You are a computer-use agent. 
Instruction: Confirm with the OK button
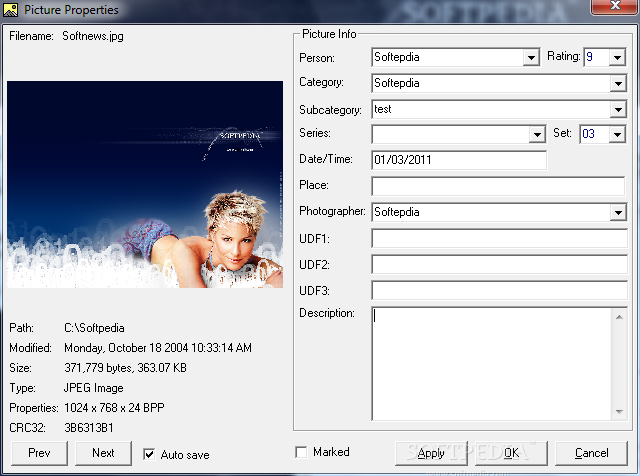[511, 453]
